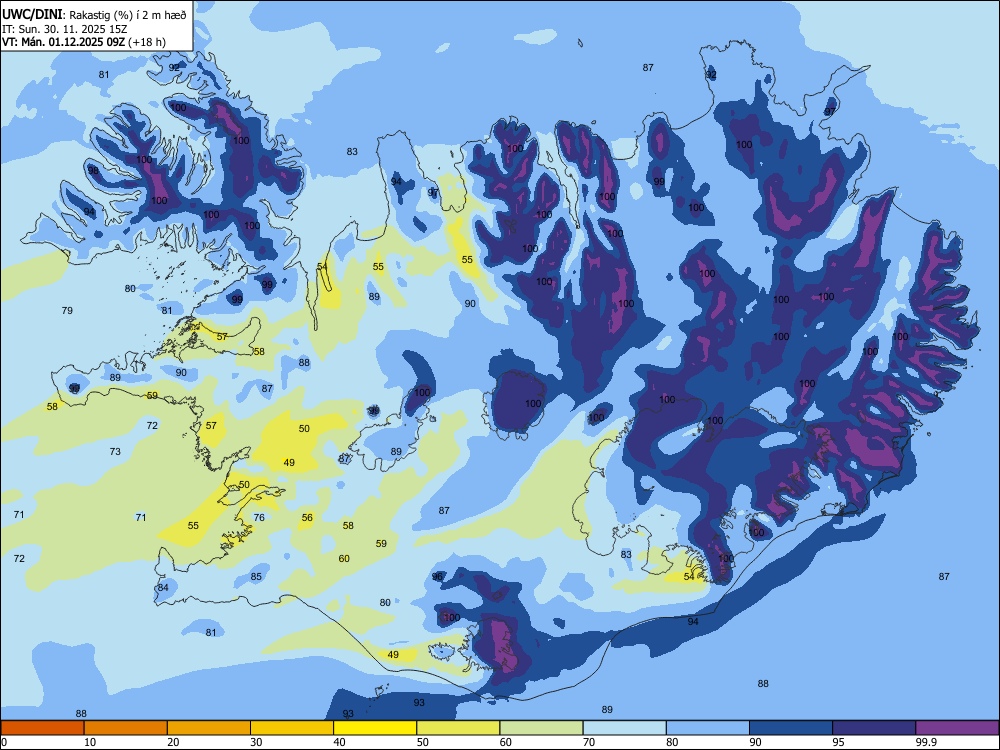Click the legend scale label '40'

(x=339, y=742)
